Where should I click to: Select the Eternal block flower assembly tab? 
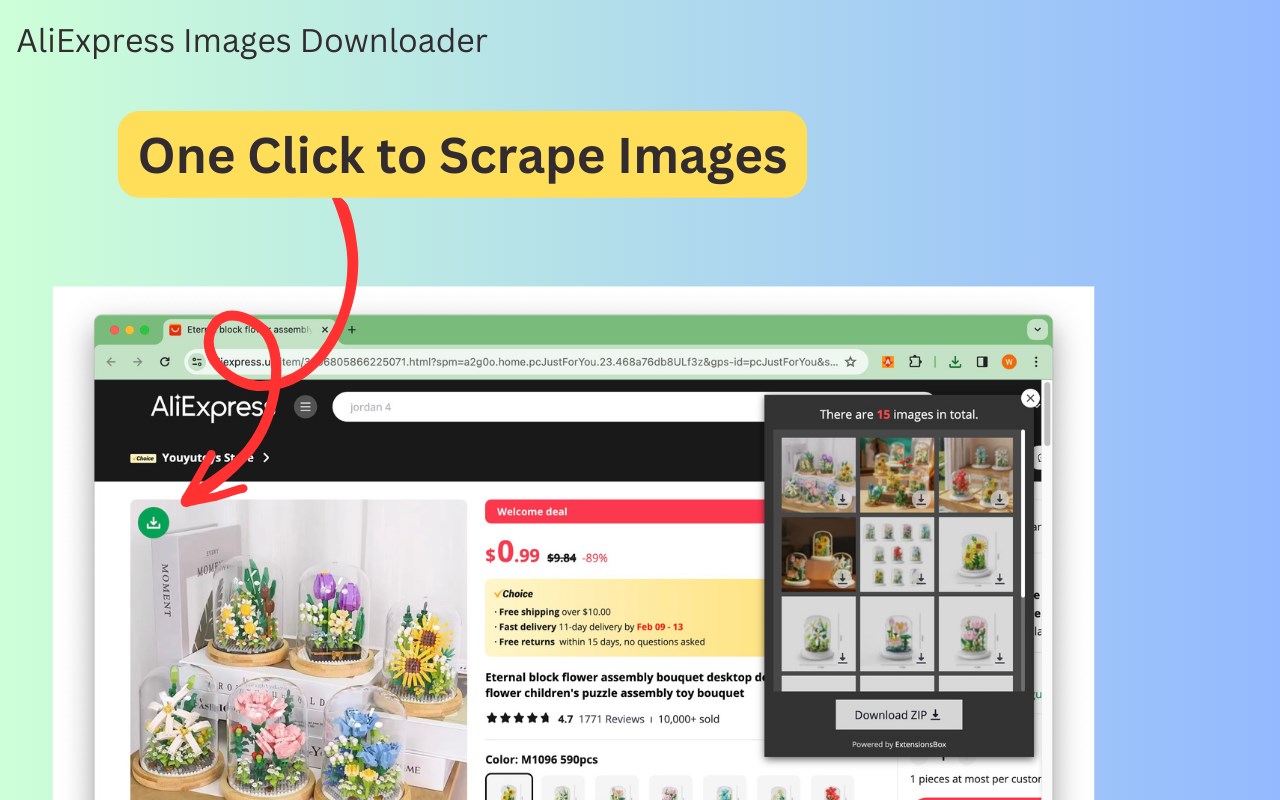[248, 329]
